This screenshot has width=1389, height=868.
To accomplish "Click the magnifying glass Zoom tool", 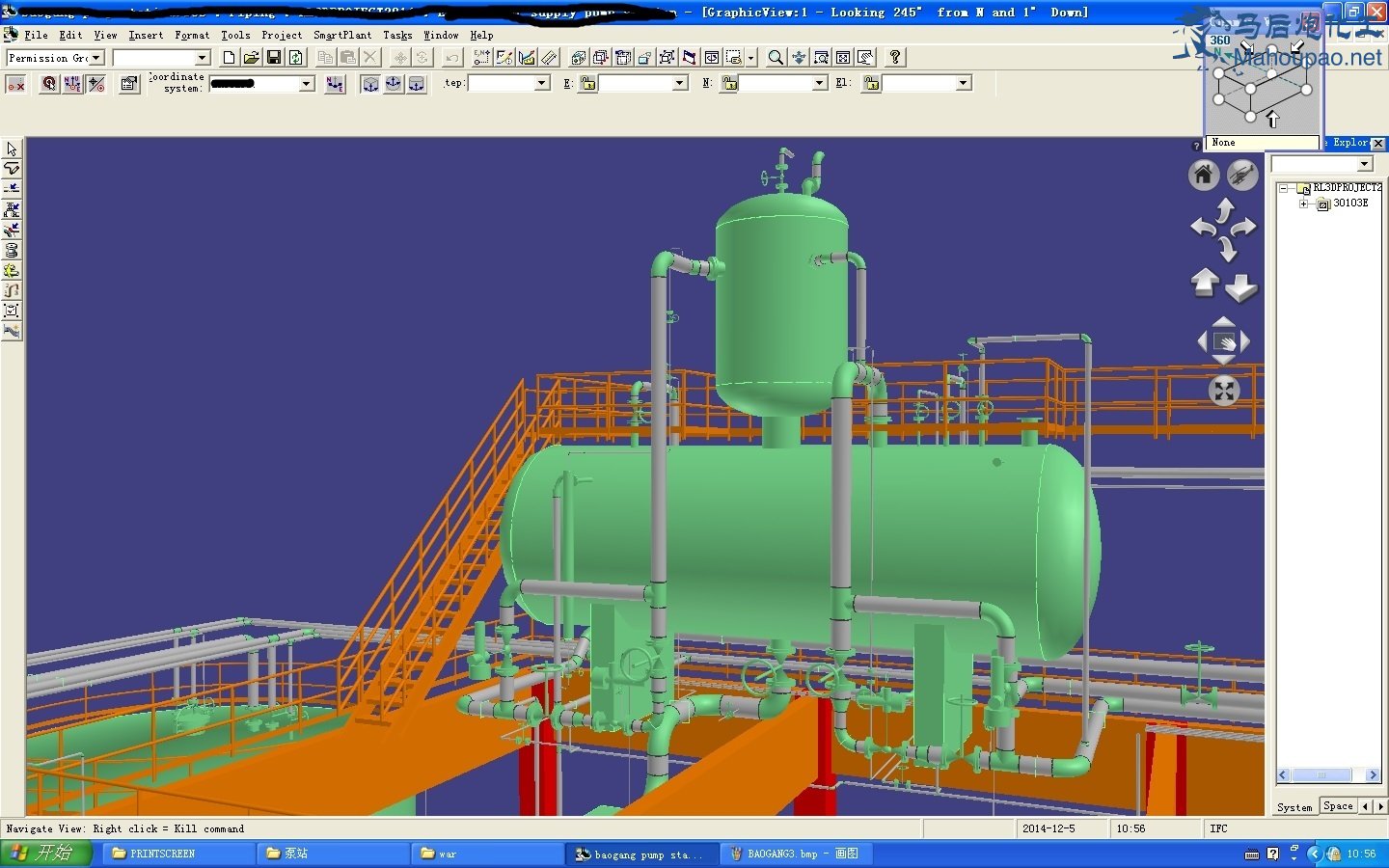I will coord(776,58).
